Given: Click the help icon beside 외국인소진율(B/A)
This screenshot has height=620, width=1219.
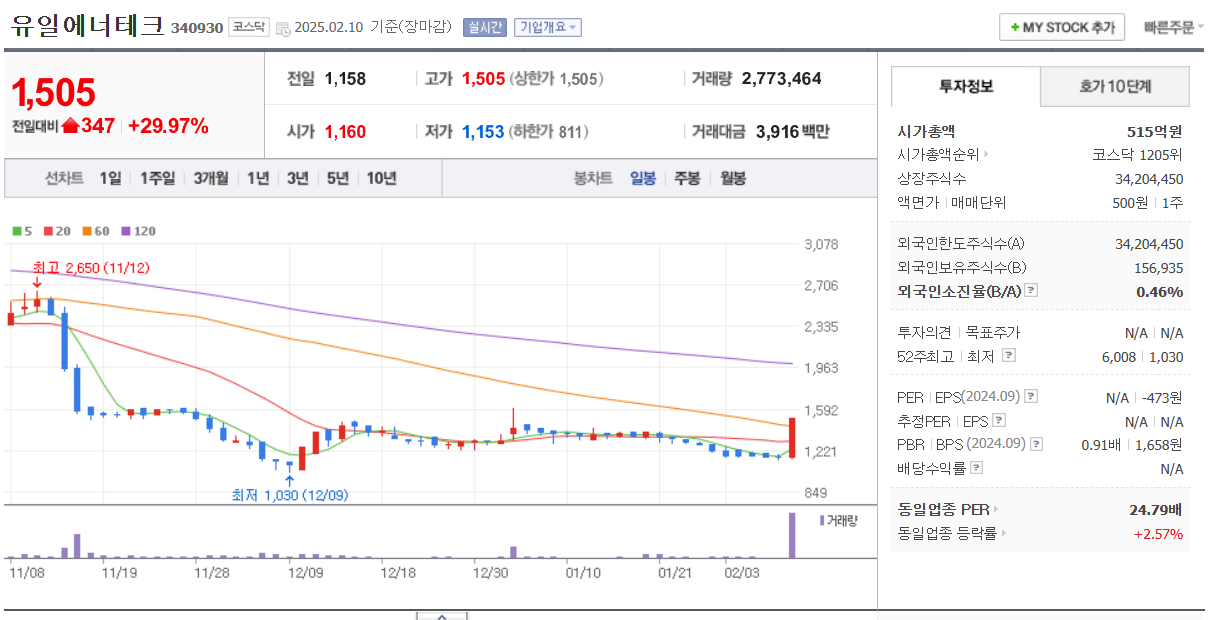Looking at the screenshot, I should pos(1031,291).
